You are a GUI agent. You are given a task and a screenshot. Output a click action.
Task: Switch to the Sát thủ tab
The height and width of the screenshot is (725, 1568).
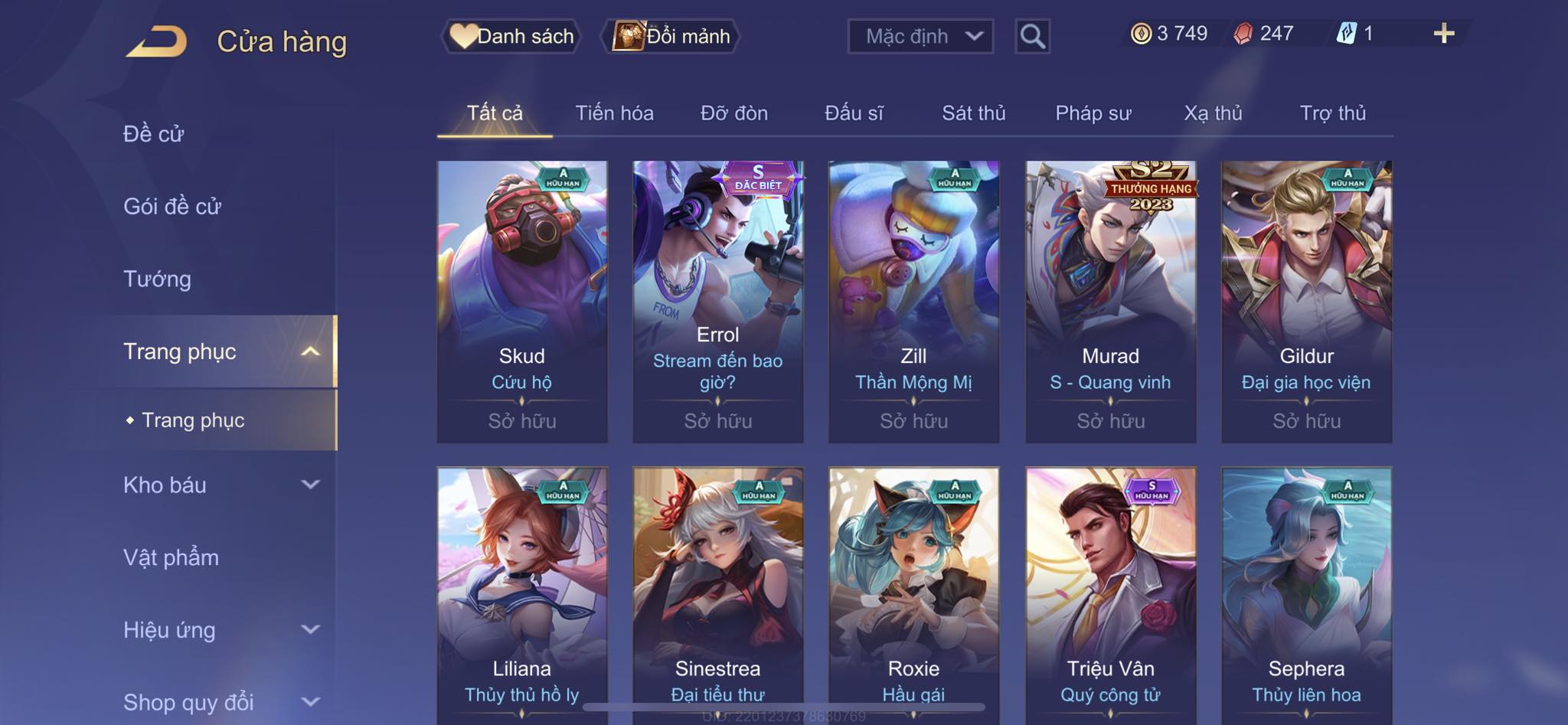[x=973, y=113]
